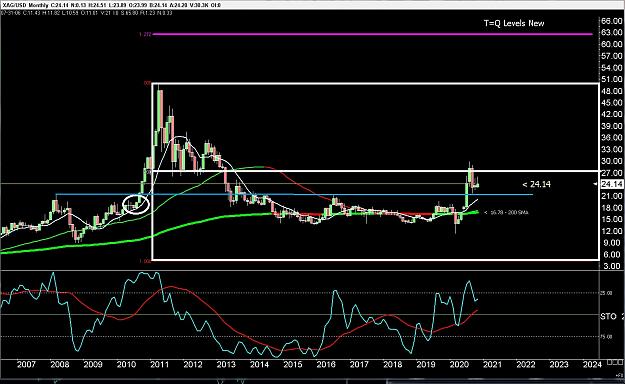The width and height of the screenshot is (625, 384).
Task: Click the 21.00 price axis label
Action: point(612,196)
